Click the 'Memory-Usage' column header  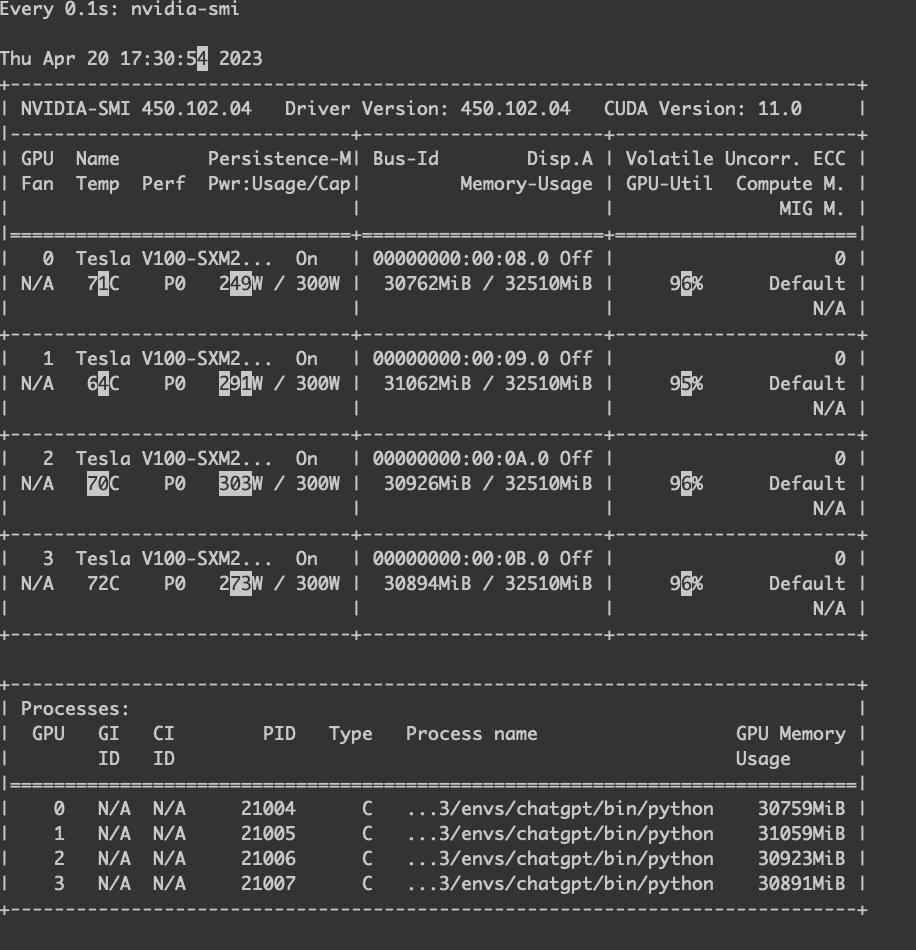point(526,184)
